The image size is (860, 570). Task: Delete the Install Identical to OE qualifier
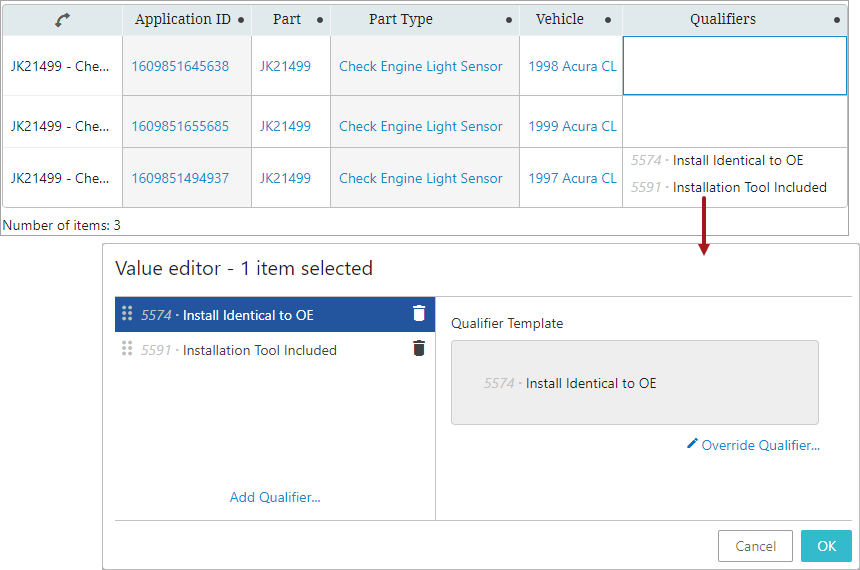tap(419, 314)
